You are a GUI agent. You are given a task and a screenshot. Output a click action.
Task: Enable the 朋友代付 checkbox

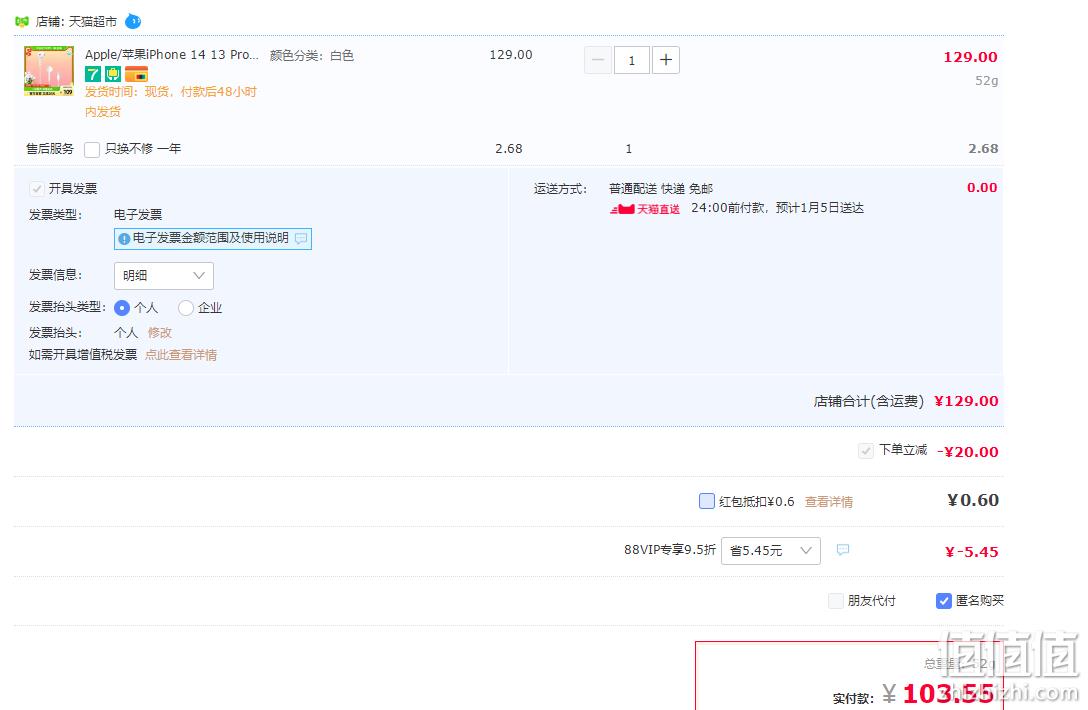[835, 601]
